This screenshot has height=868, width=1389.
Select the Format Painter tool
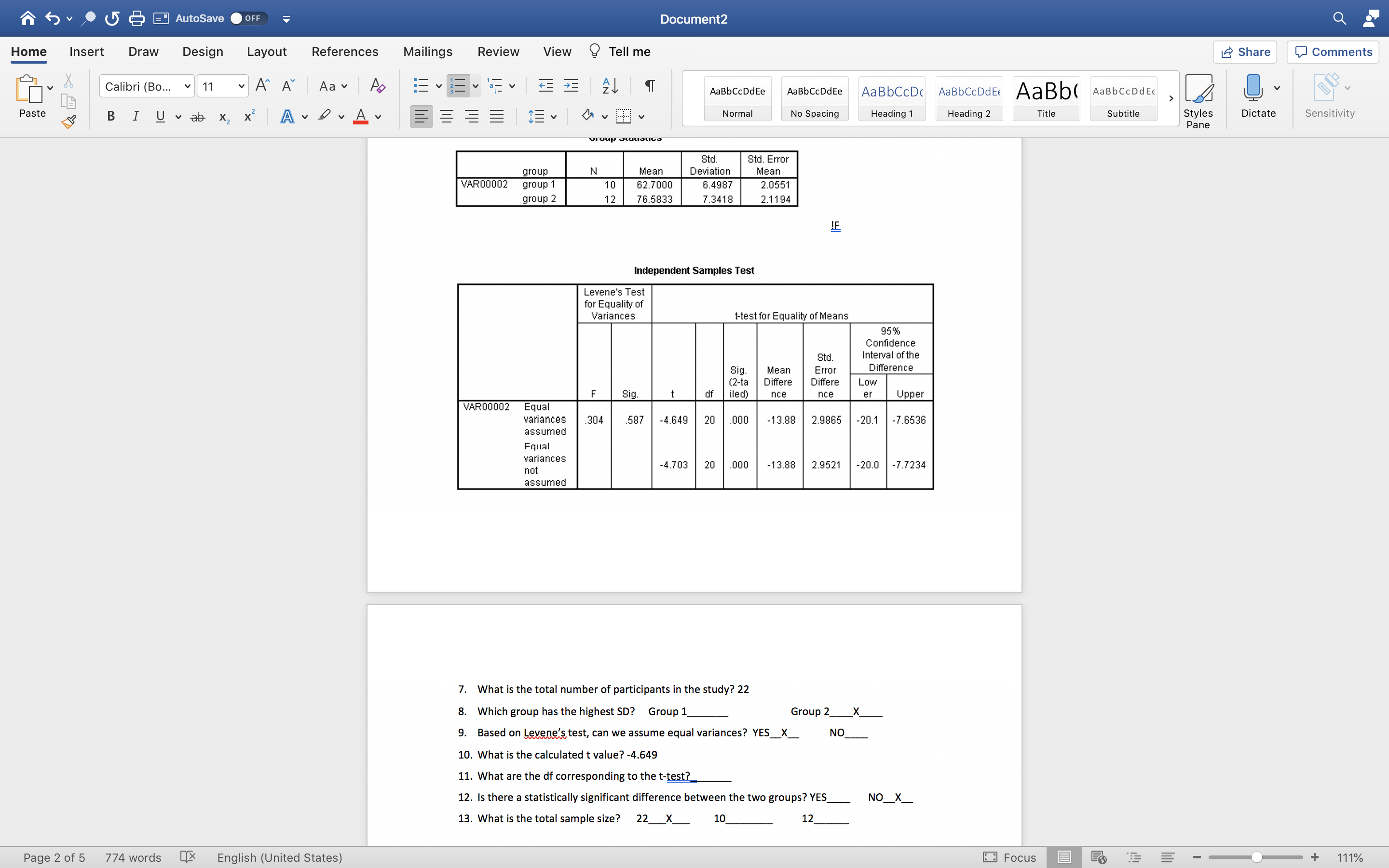click(68, 121)
